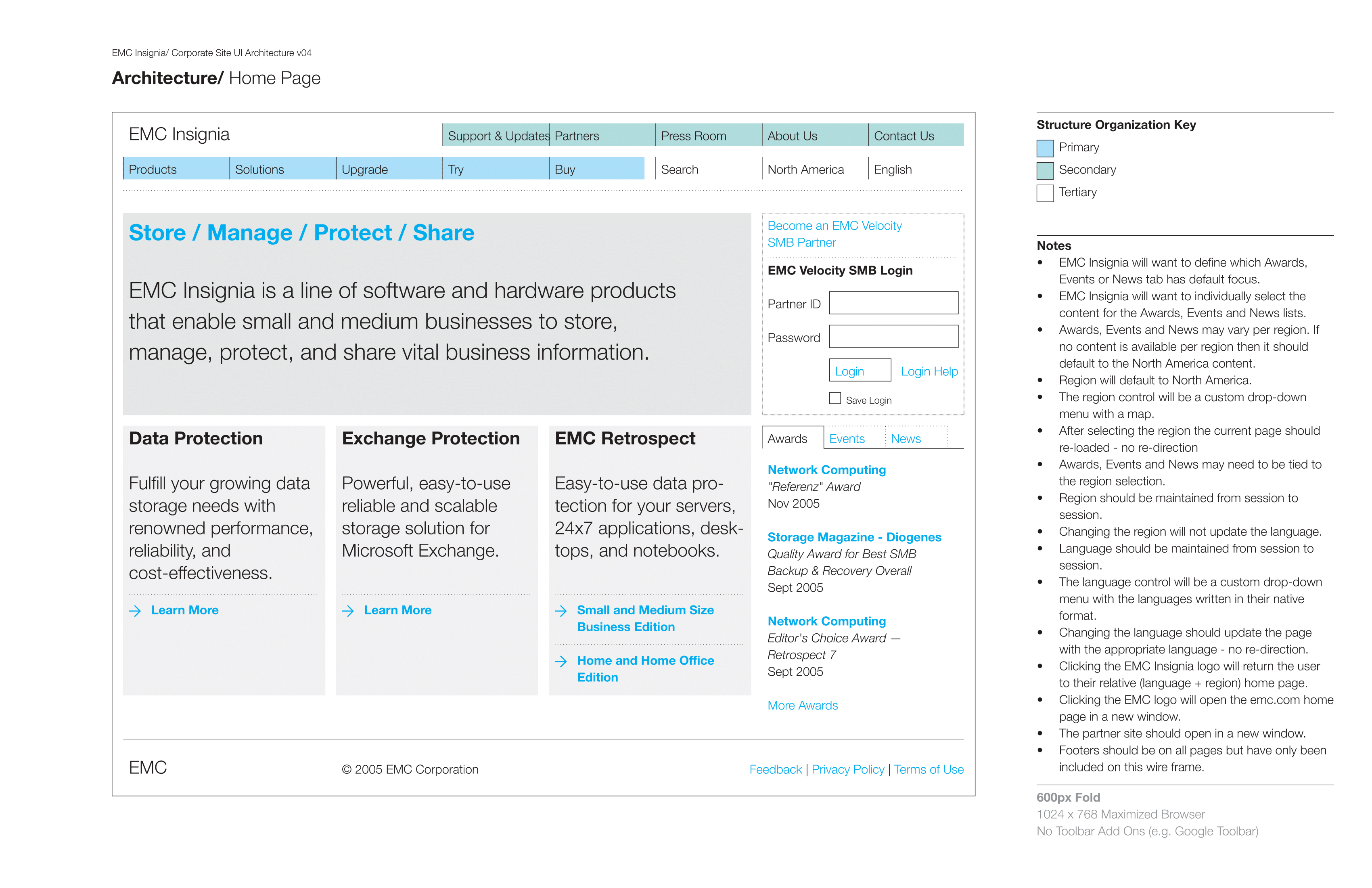Open the Terms of Use footer link
The width and height of the screenshot is (1372, 888).
929,769
